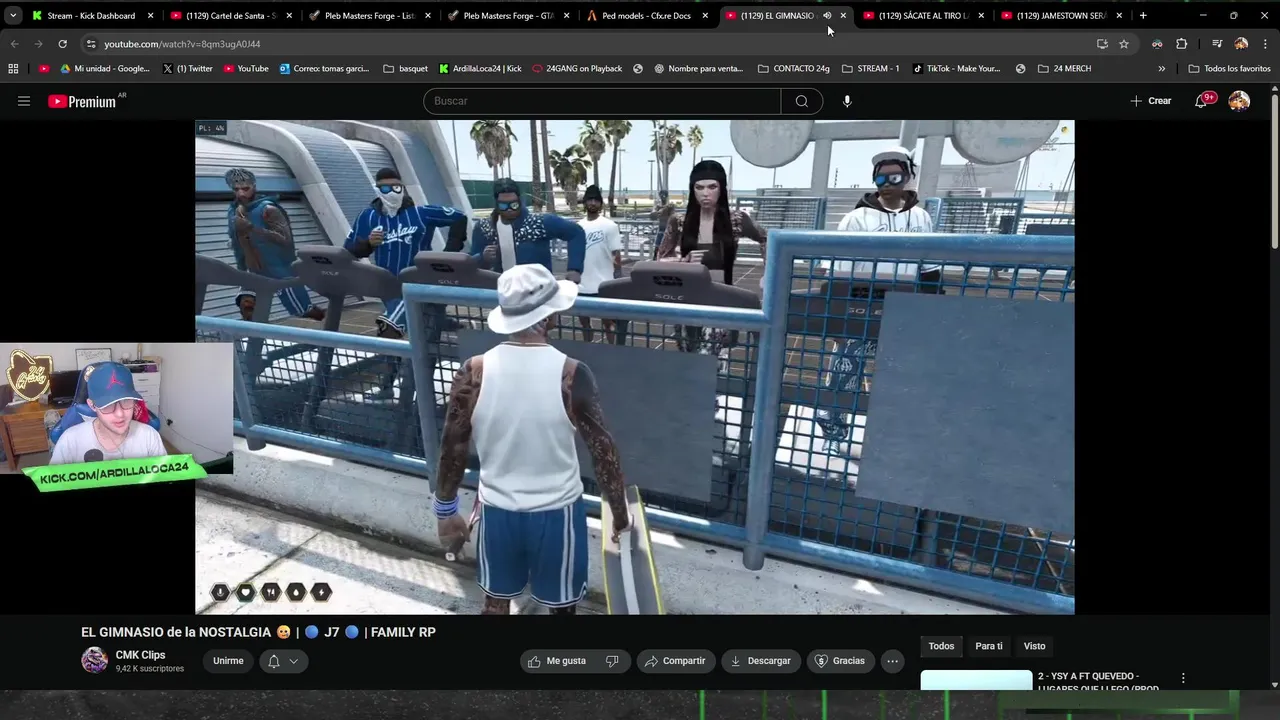Like the video with Me gusta

coord(557,661)
